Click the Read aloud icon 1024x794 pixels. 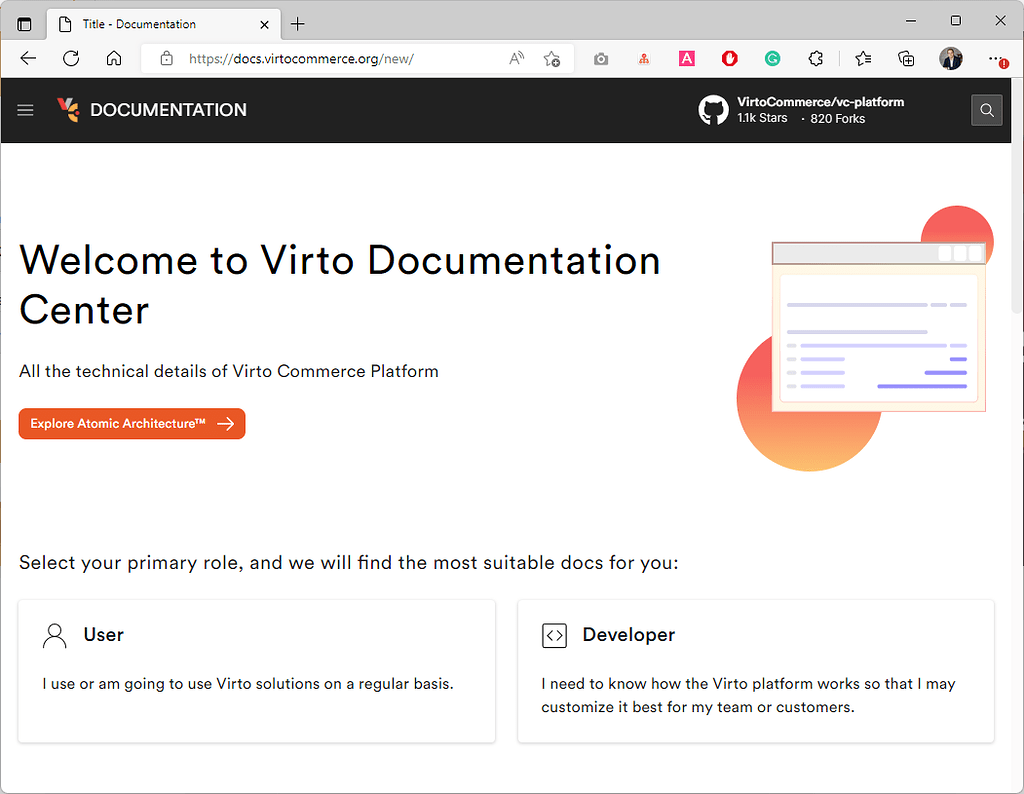(x=515, y=59)
